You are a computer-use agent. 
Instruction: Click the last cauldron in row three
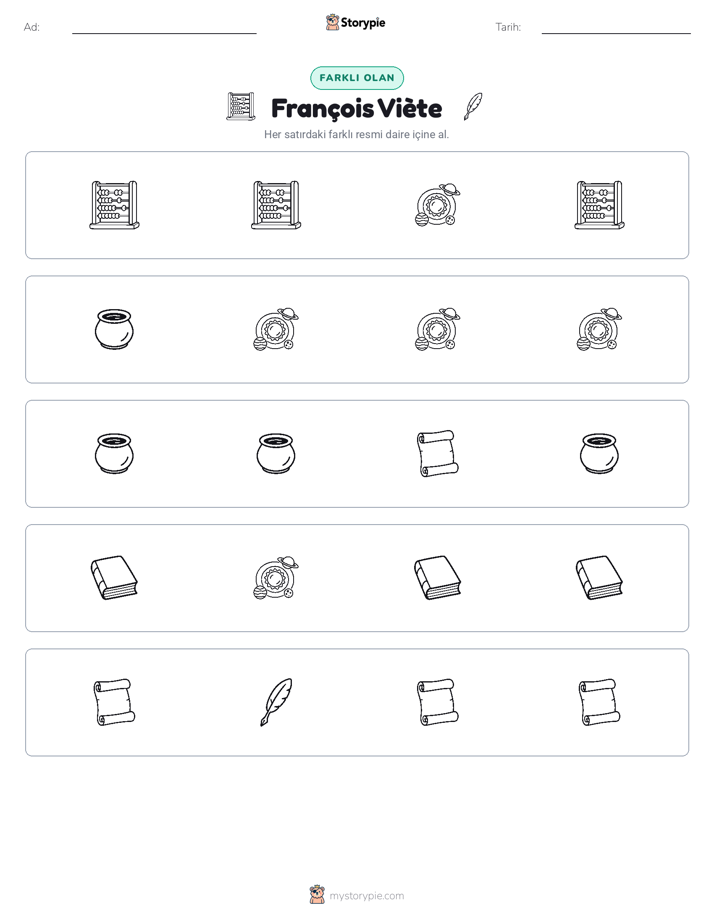[600, 454]
